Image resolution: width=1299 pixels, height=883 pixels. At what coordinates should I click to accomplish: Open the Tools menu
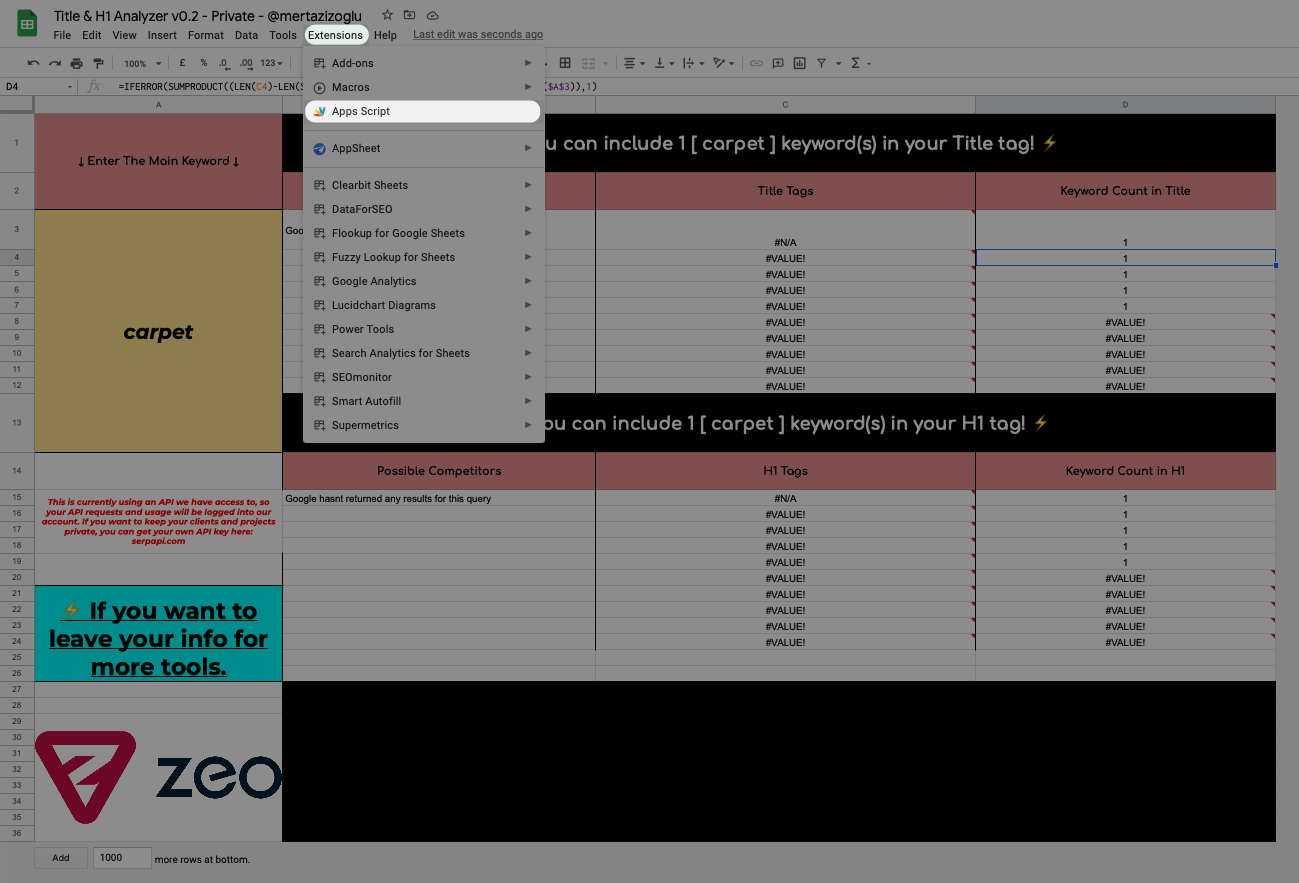tap(283, 35)
